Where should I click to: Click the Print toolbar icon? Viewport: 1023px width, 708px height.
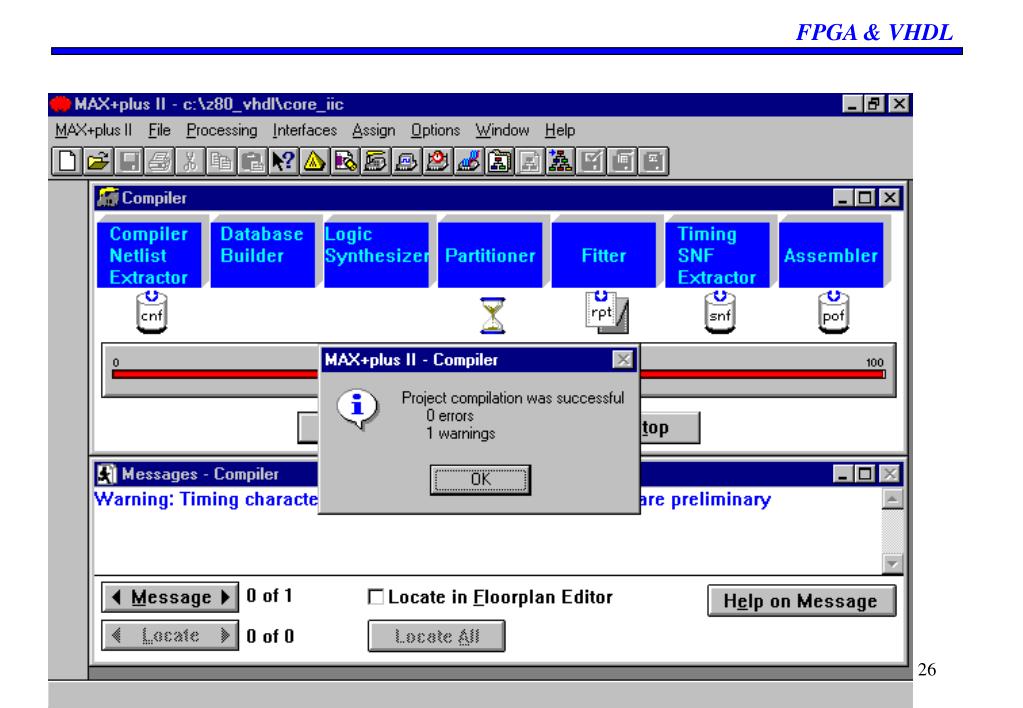coord(160,161)
